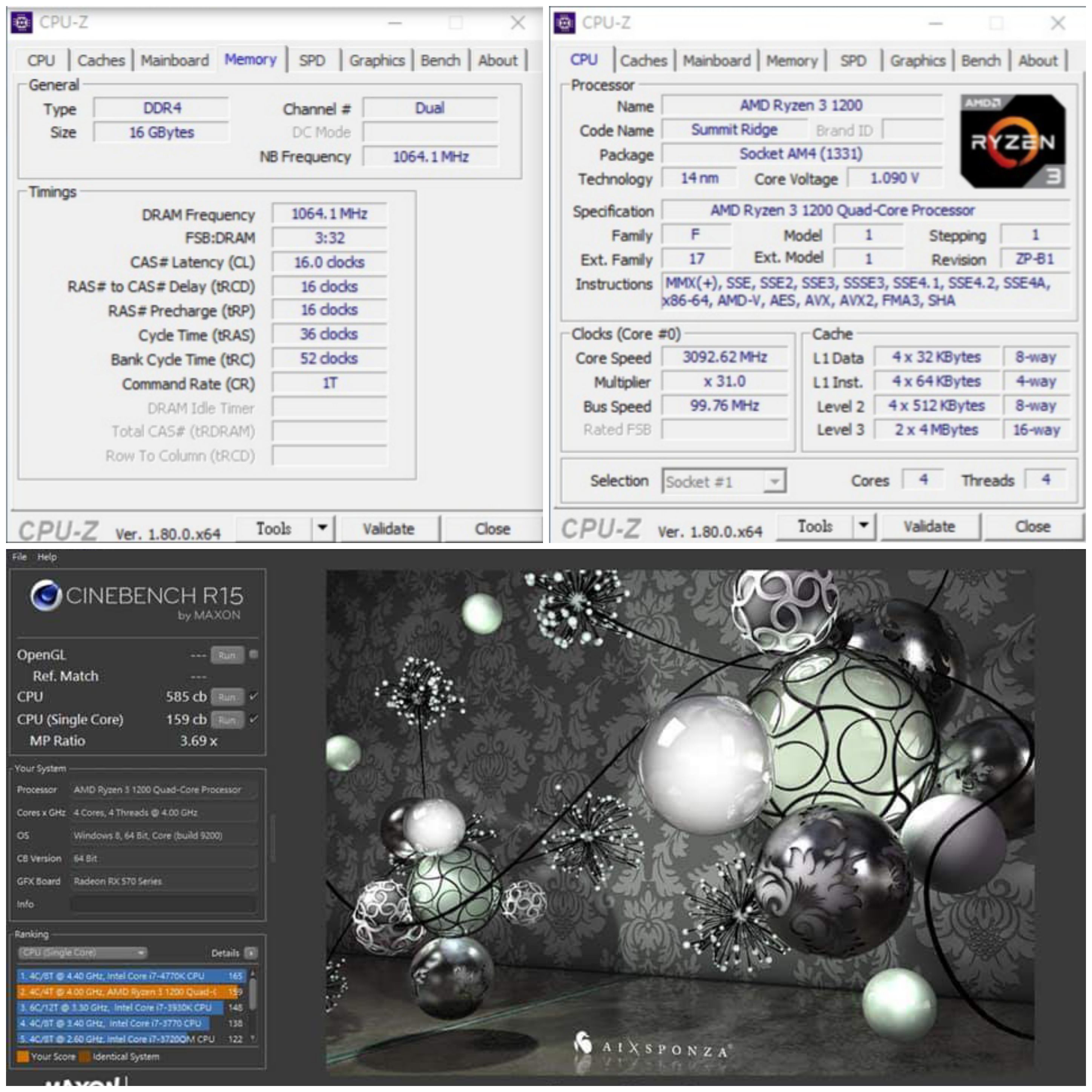1092x1092 pixels.
Task: Select the Graphics tab in the CPU window
Action: (x=918, y=60)
